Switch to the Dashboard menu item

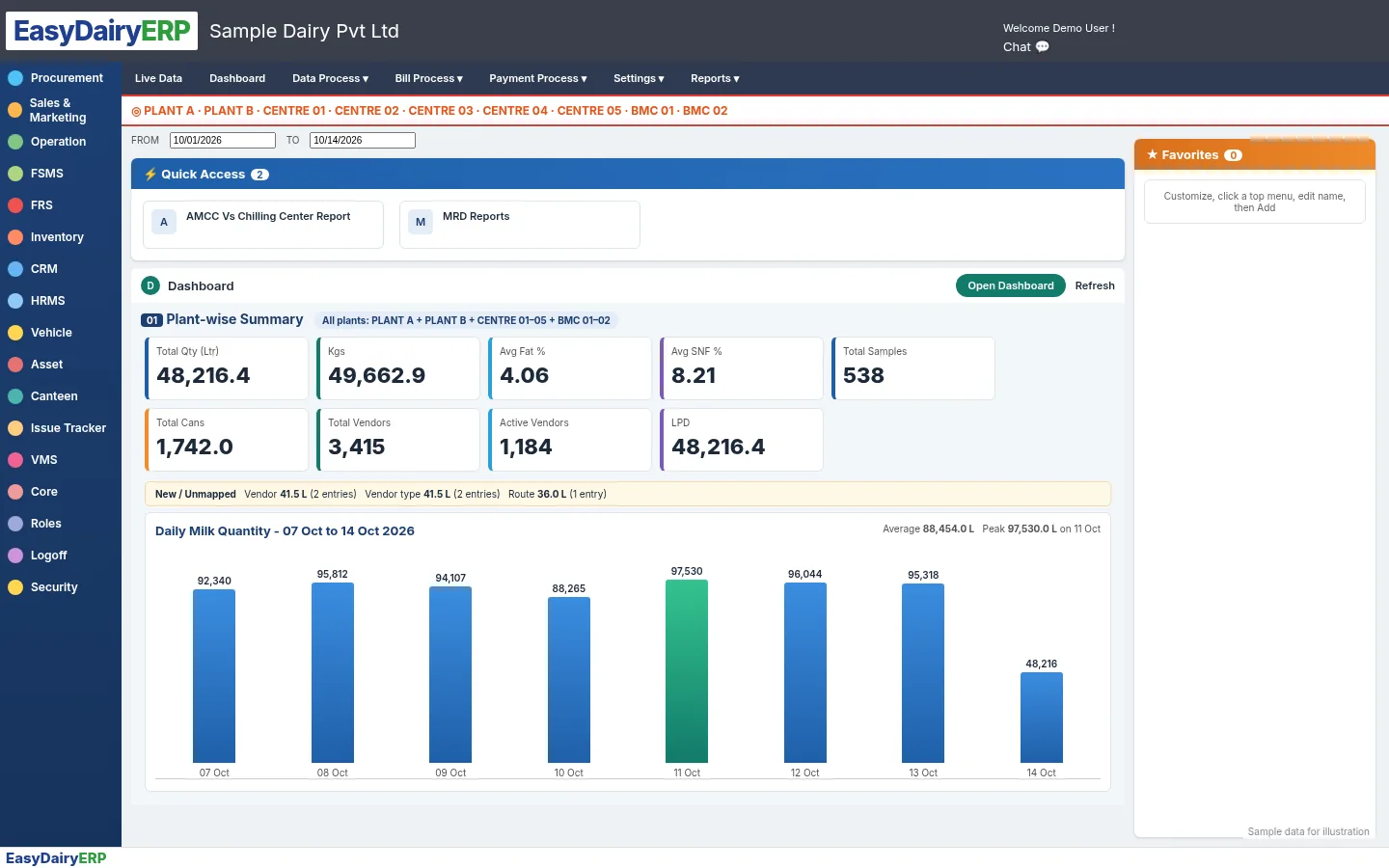(237, 79)
